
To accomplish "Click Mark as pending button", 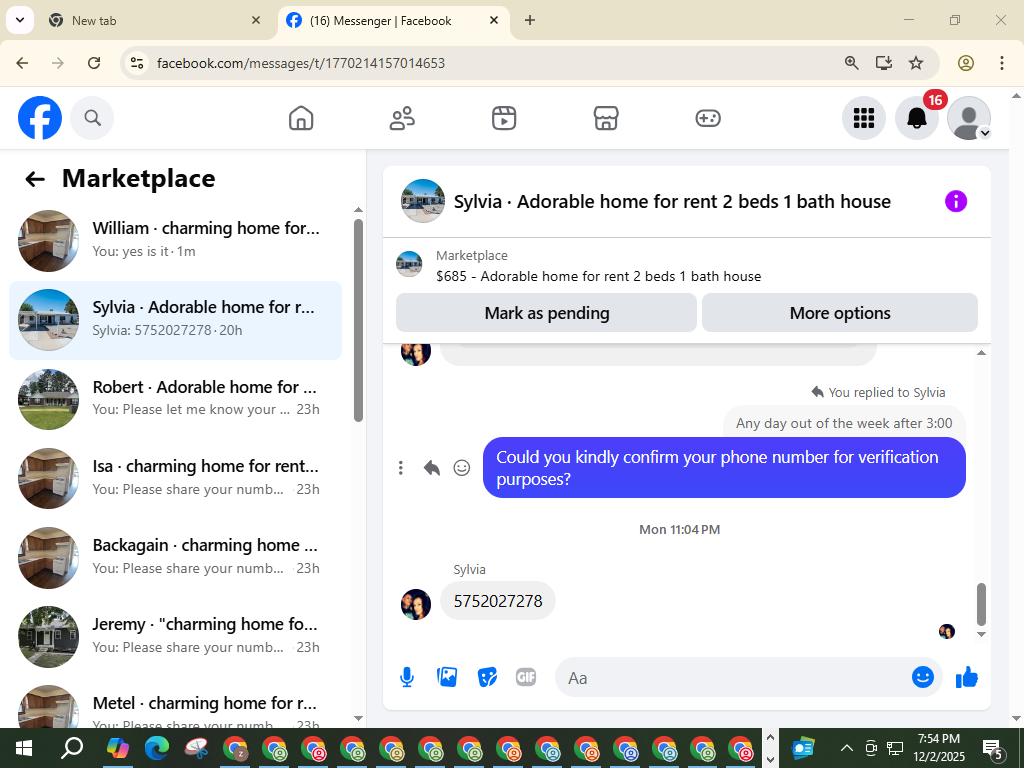I will point(547,313).
